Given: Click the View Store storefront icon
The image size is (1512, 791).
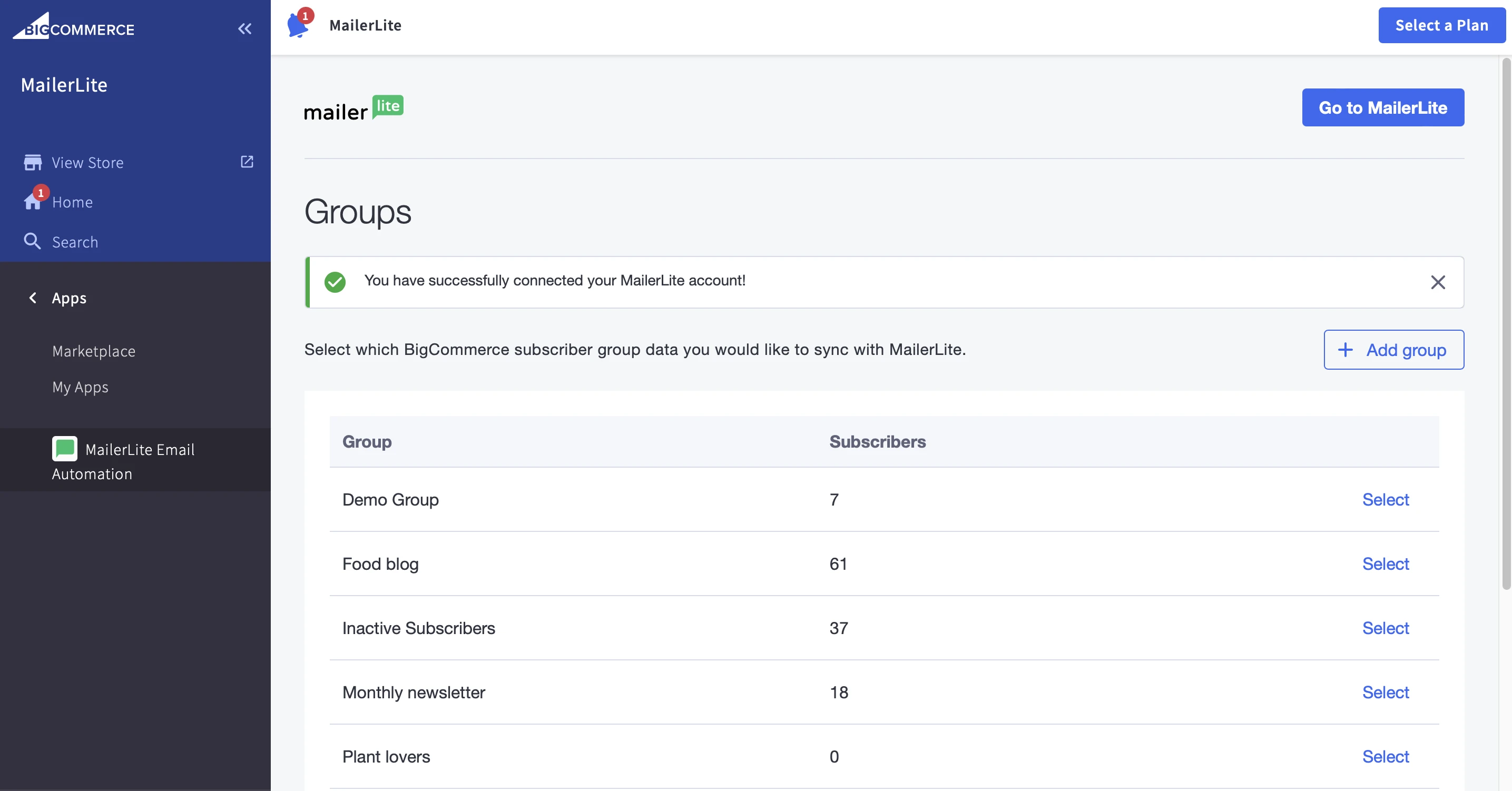Looking at the screenshot, I should tap(32, 163).
